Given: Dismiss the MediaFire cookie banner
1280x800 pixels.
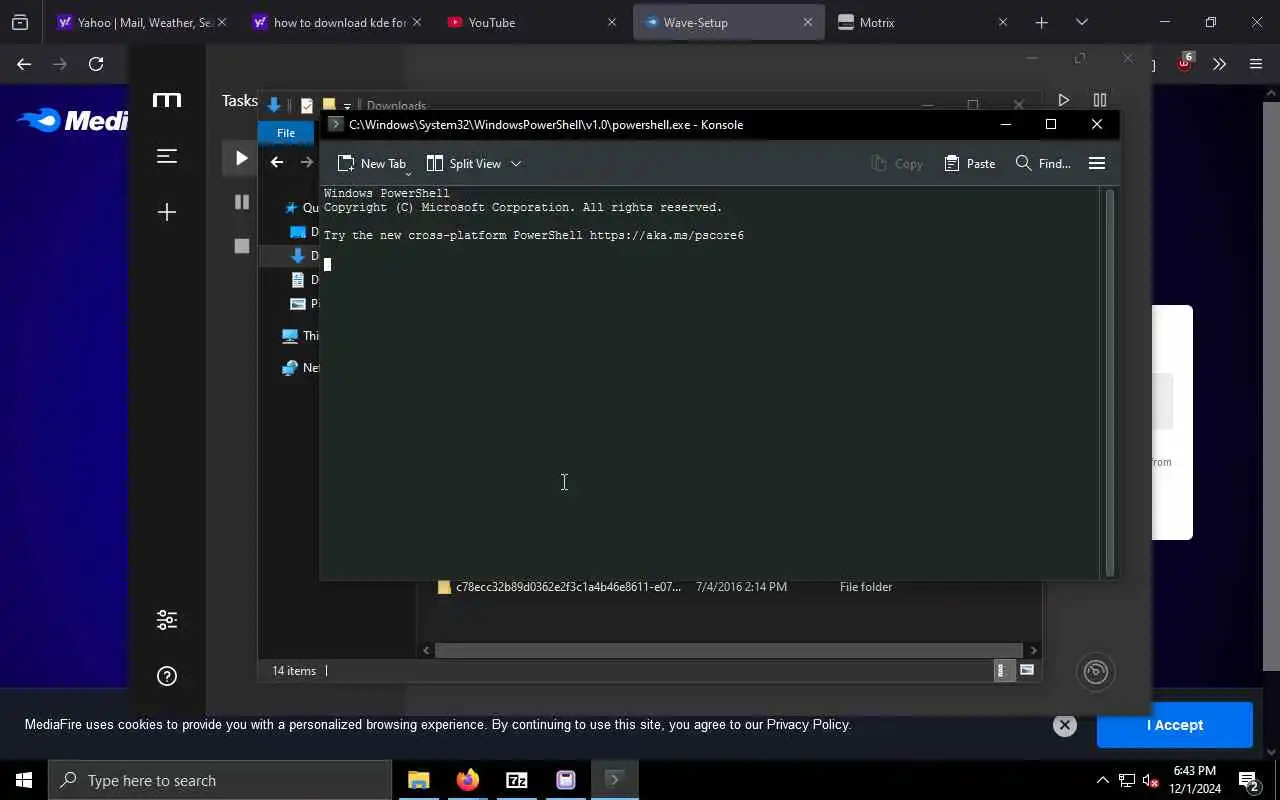Looking at the screenshot, I should point(1064,725).
